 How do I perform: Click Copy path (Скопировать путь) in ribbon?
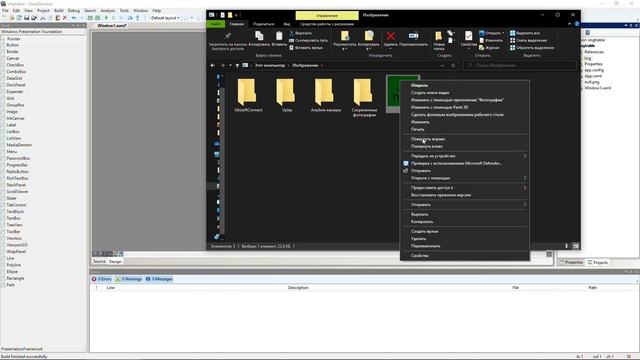308,40
